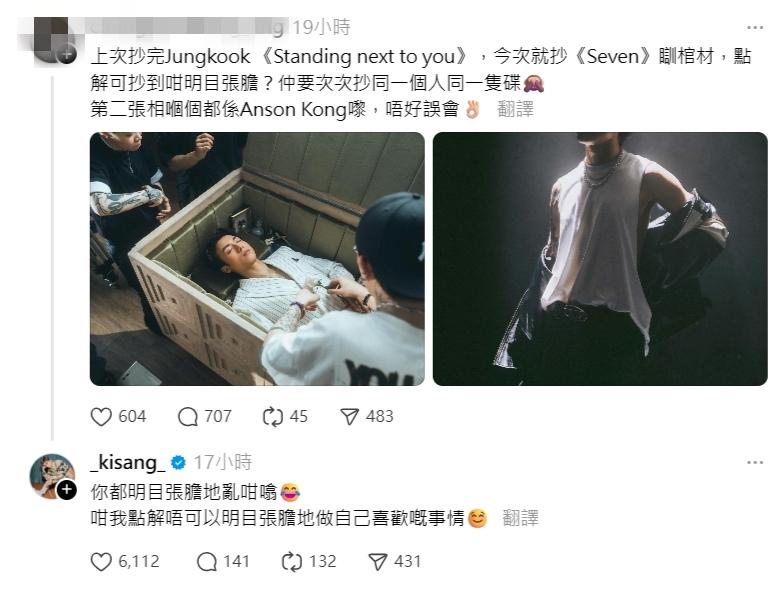Share the _kisang_ reply showing 431 shares
Viewport: 784px width, 589px height.
378,562
